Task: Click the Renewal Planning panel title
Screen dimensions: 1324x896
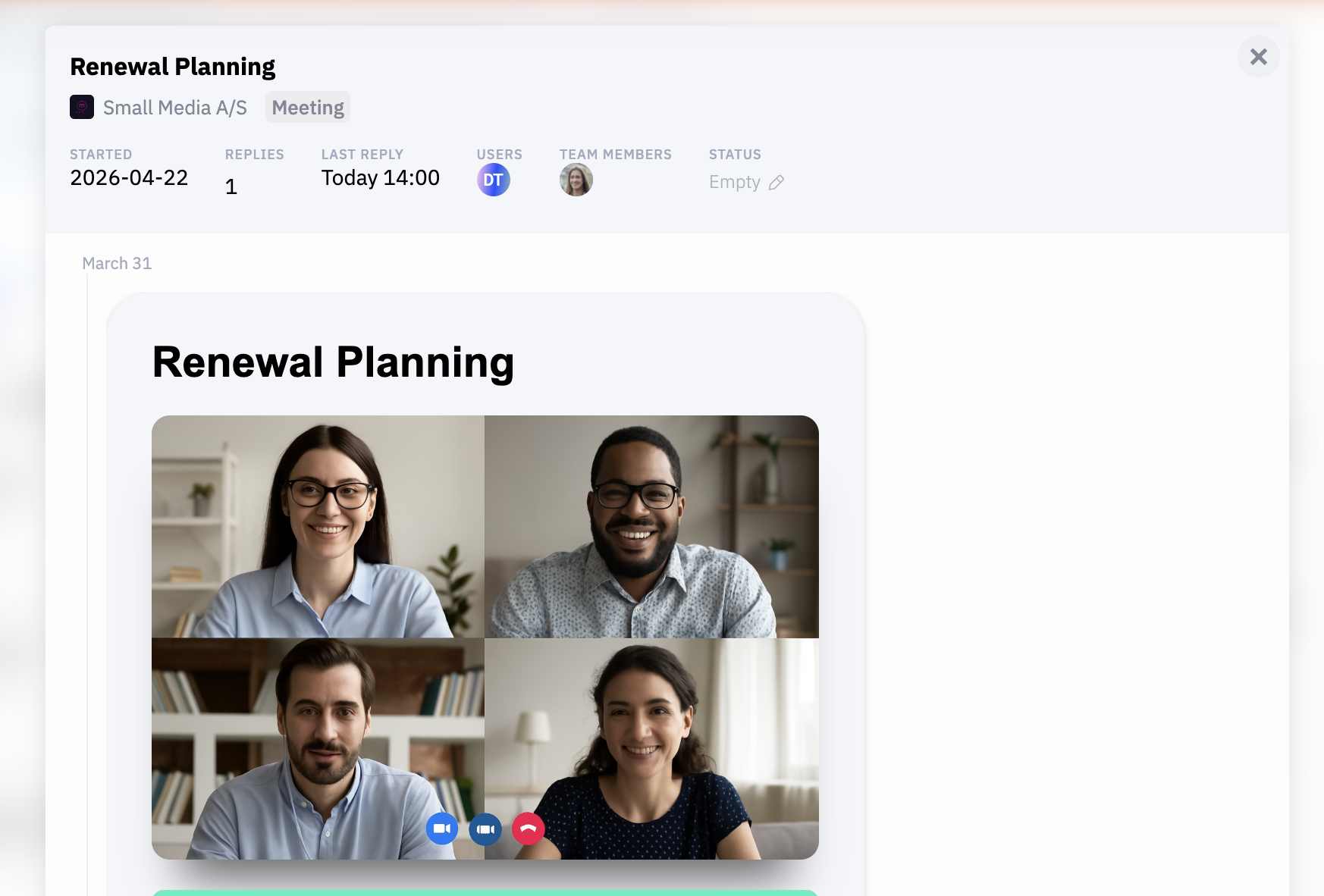Action: pyautogui.click(x=172, y=67)
